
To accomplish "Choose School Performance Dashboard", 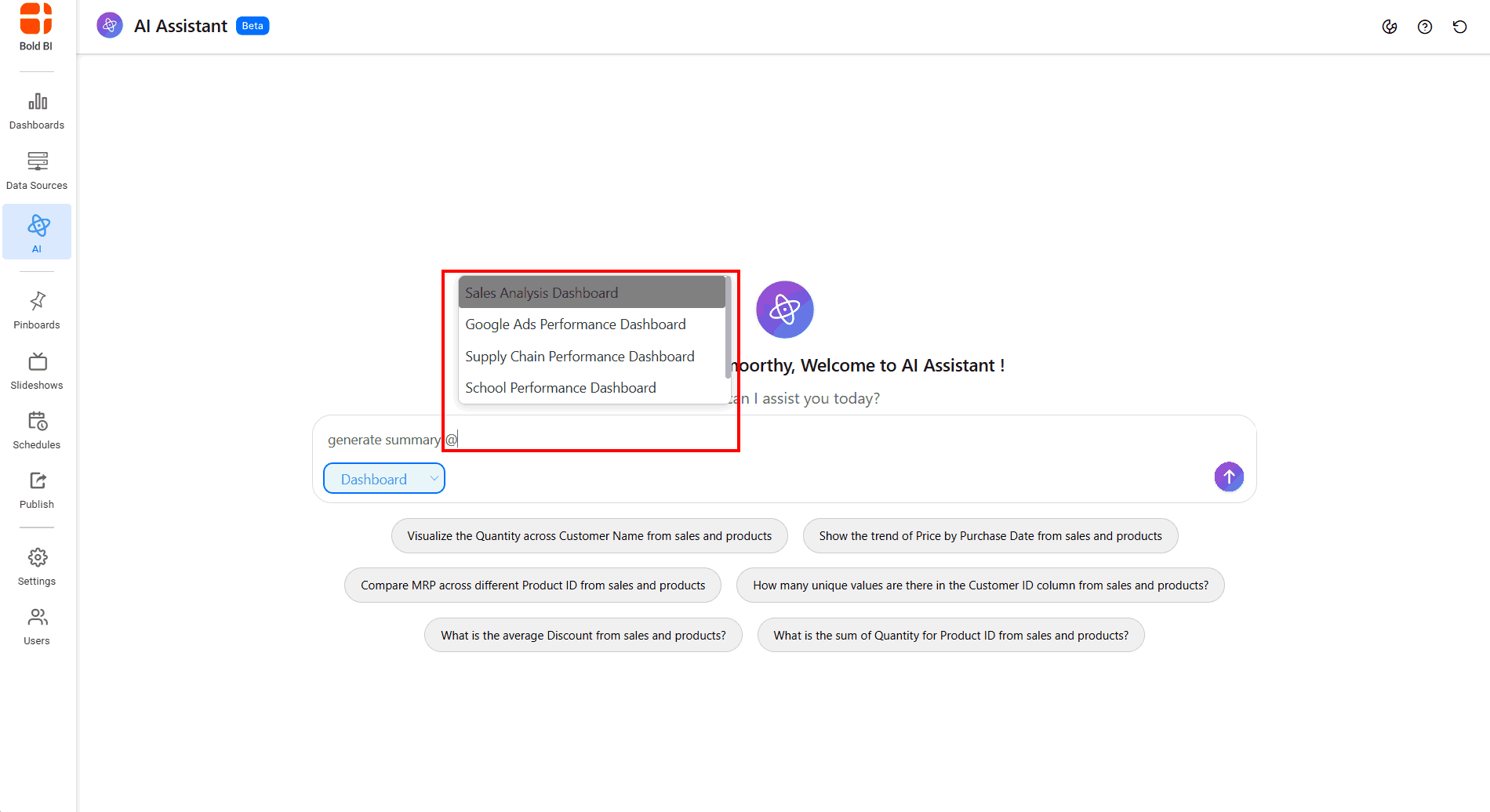I will [592, 388].
